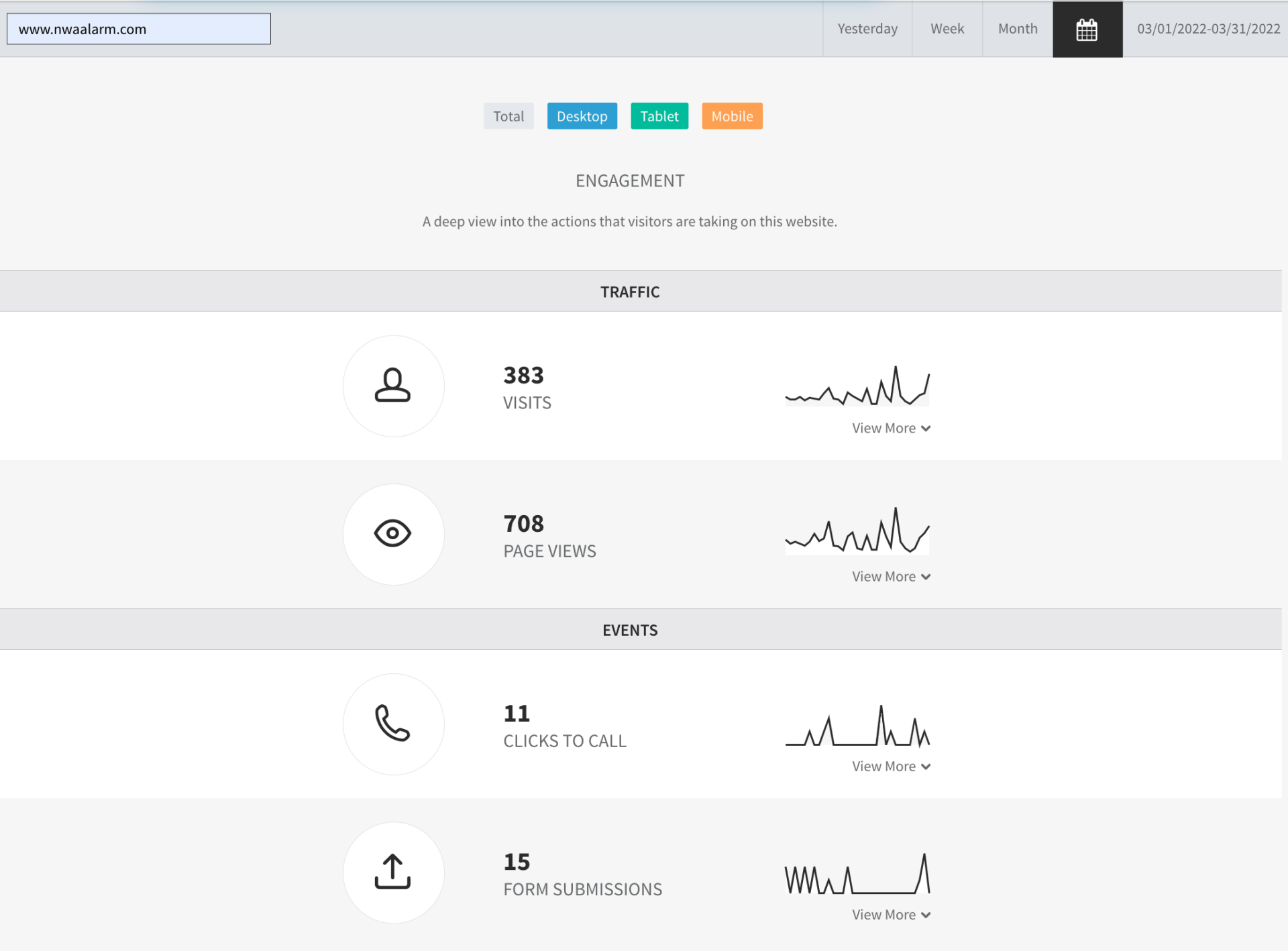The width and height of the screenshot is (1288, 951).
Task: Click the Visits sparkline chart
Action: [857, 386]
